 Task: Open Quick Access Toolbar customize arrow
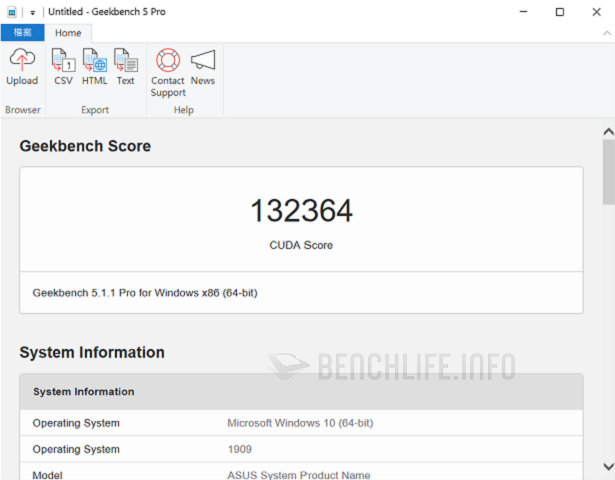tap(33, 13)
